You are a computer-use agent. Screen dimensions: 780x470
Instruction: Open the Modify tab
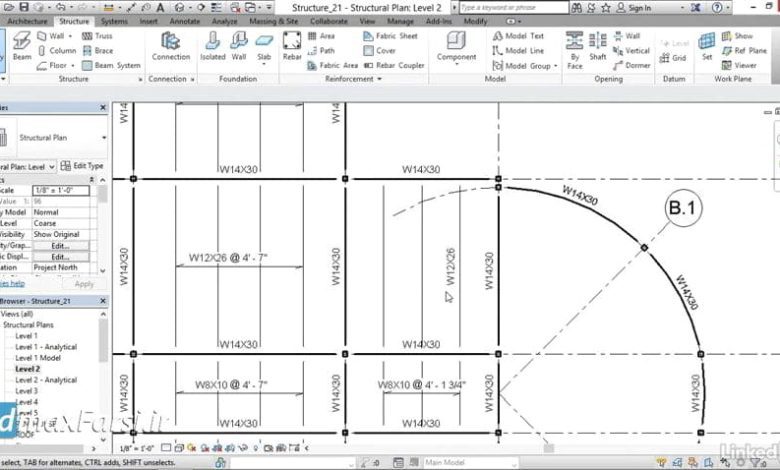point(475,21)
